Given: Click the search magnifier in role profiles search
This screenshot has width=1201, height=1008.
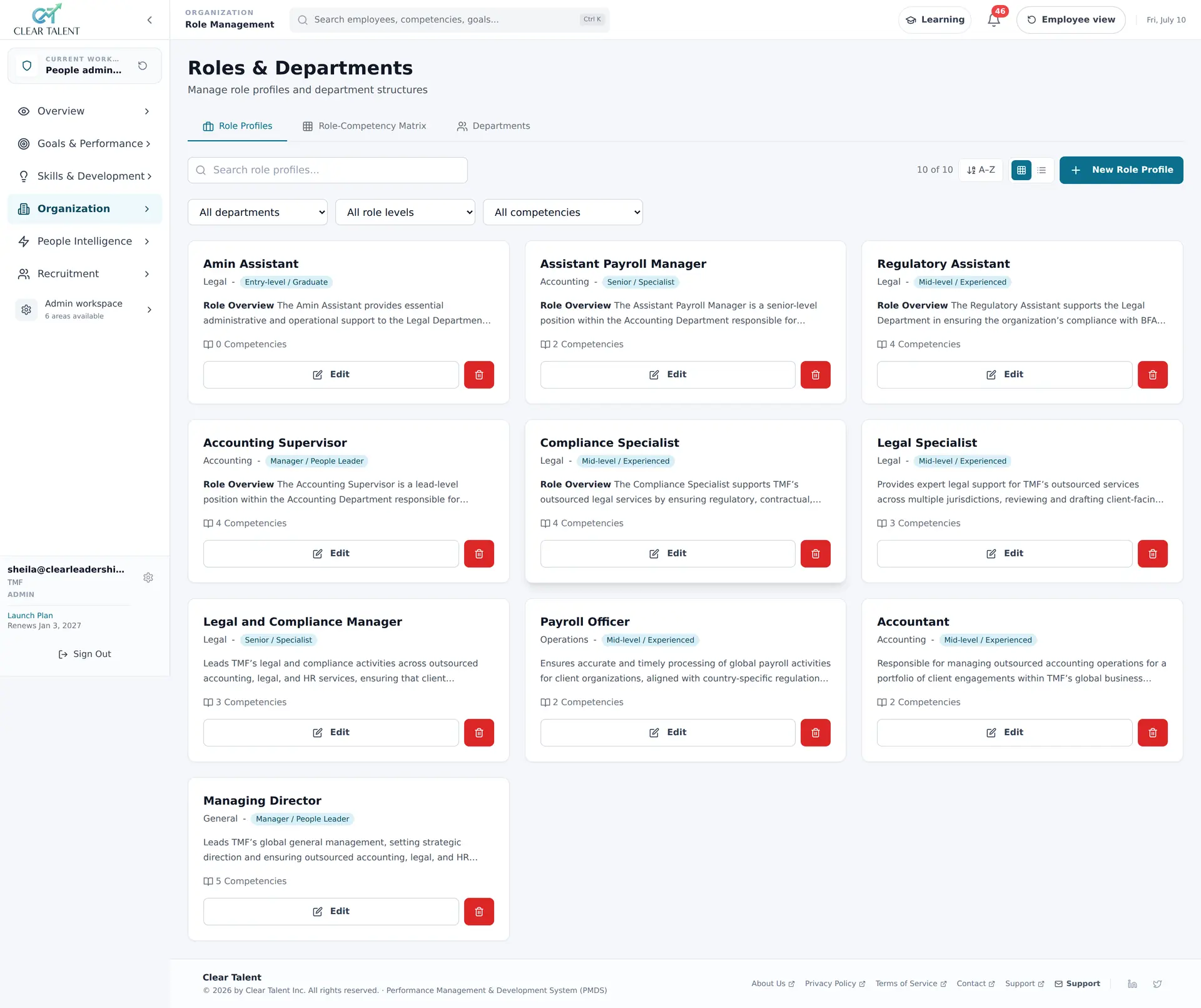Looking at the screenshot, I should point(201,170).
